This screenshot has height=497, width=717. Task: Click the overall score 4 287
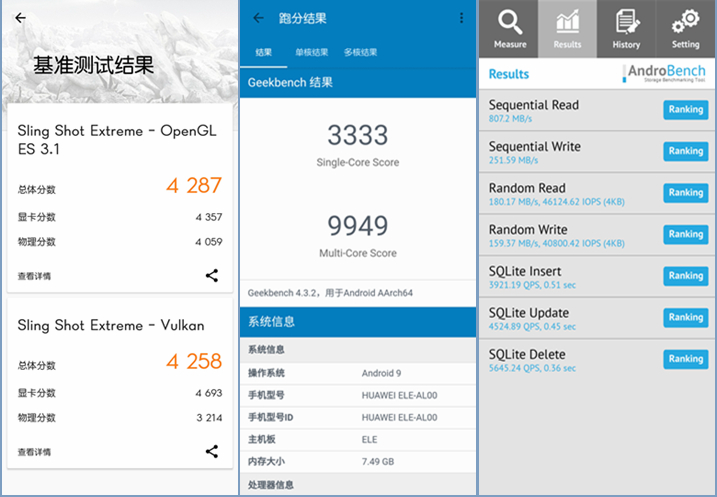tap(194, 186)
